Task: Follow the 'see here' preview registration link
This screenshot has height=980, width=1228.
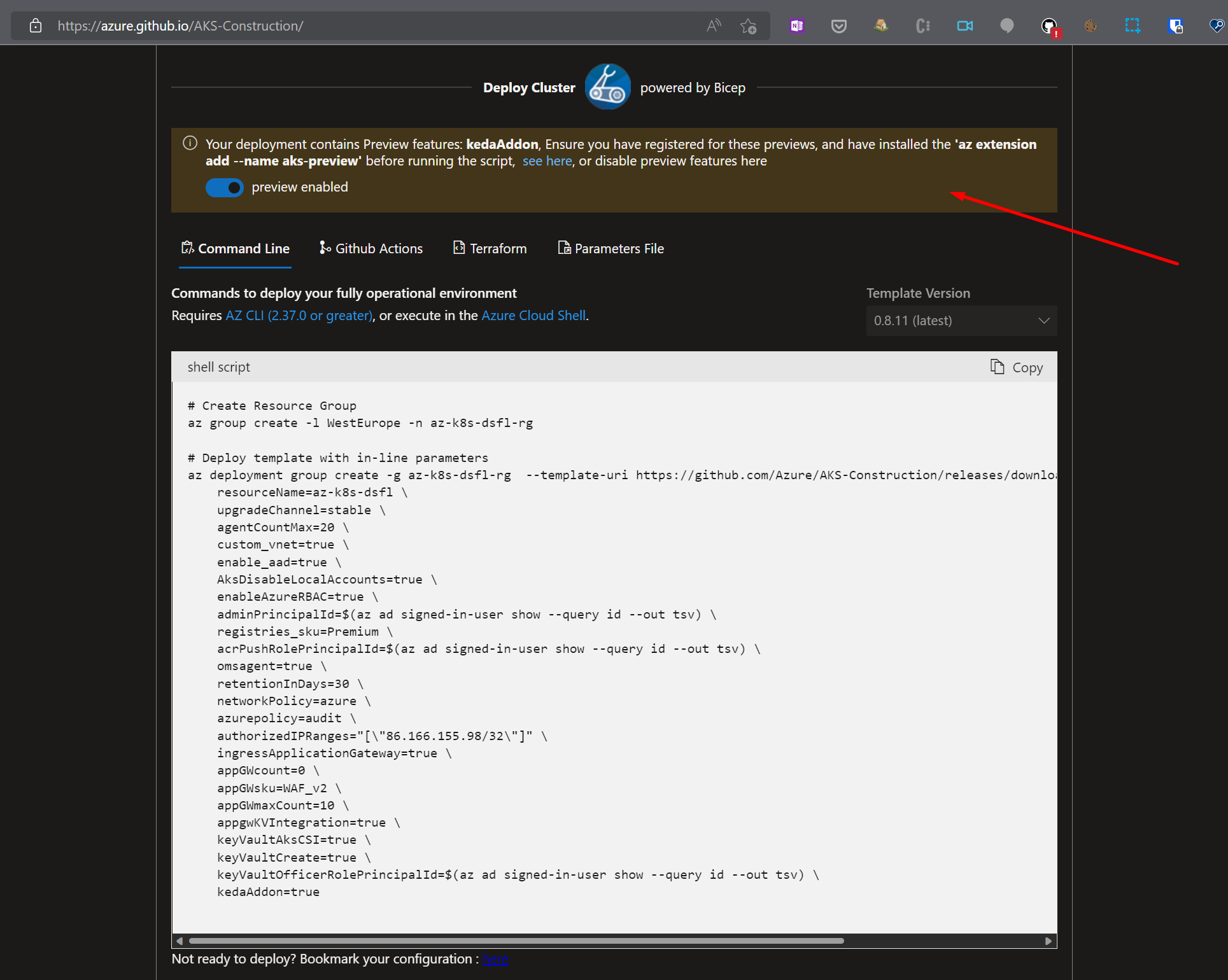Action: coord(546,161)
